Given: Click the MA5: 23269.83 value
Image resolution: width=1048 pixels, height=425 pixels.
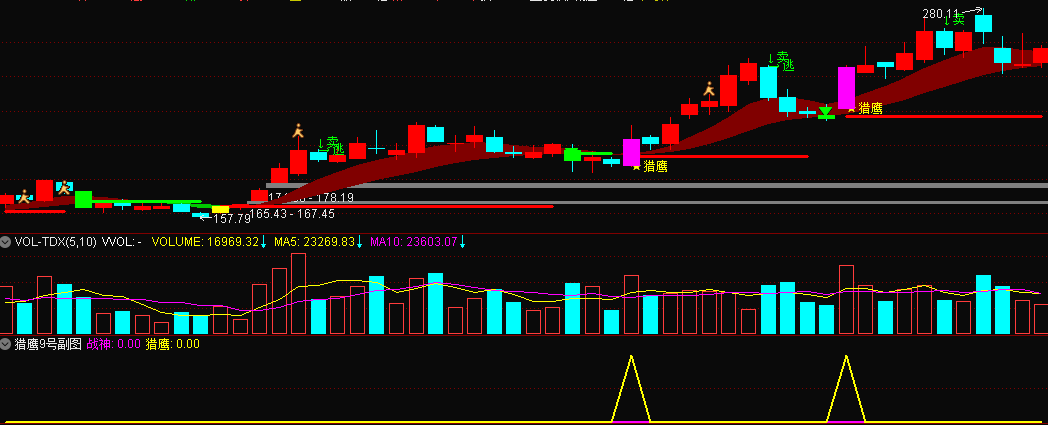Looking at the screenshot, I should 313,242.
